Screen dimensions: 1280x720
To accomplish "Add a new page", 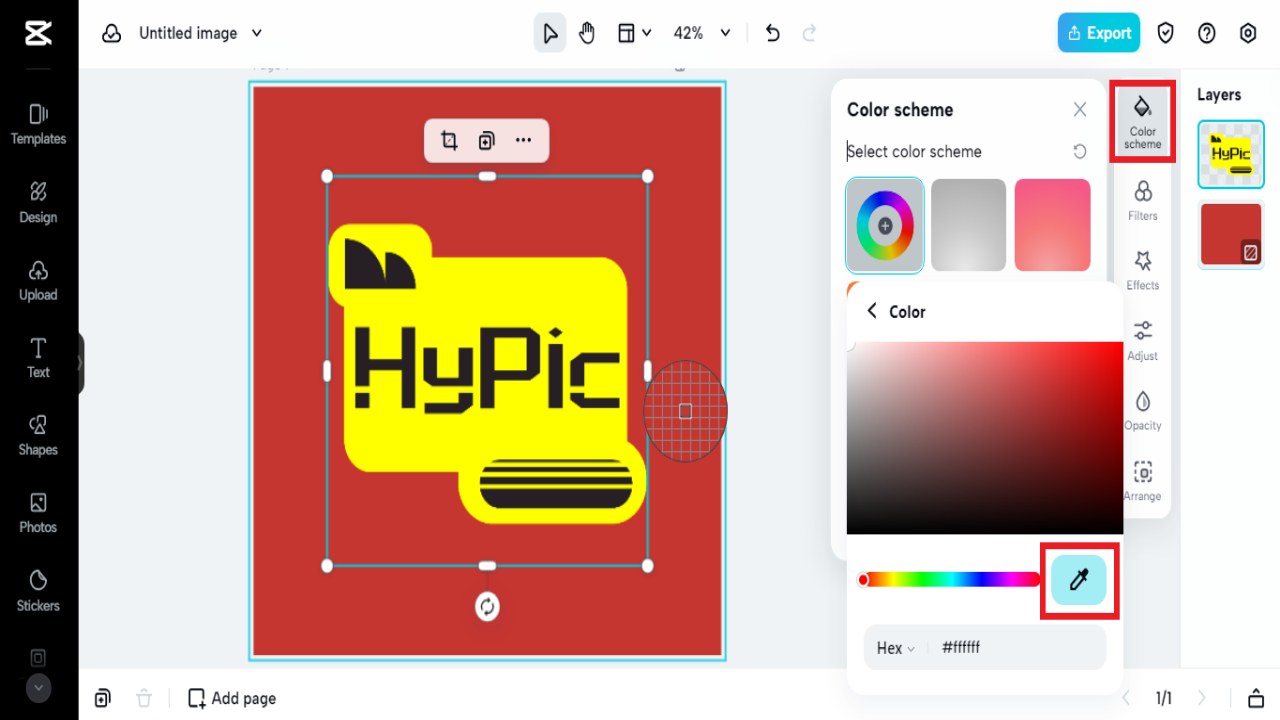I will 231,697.
